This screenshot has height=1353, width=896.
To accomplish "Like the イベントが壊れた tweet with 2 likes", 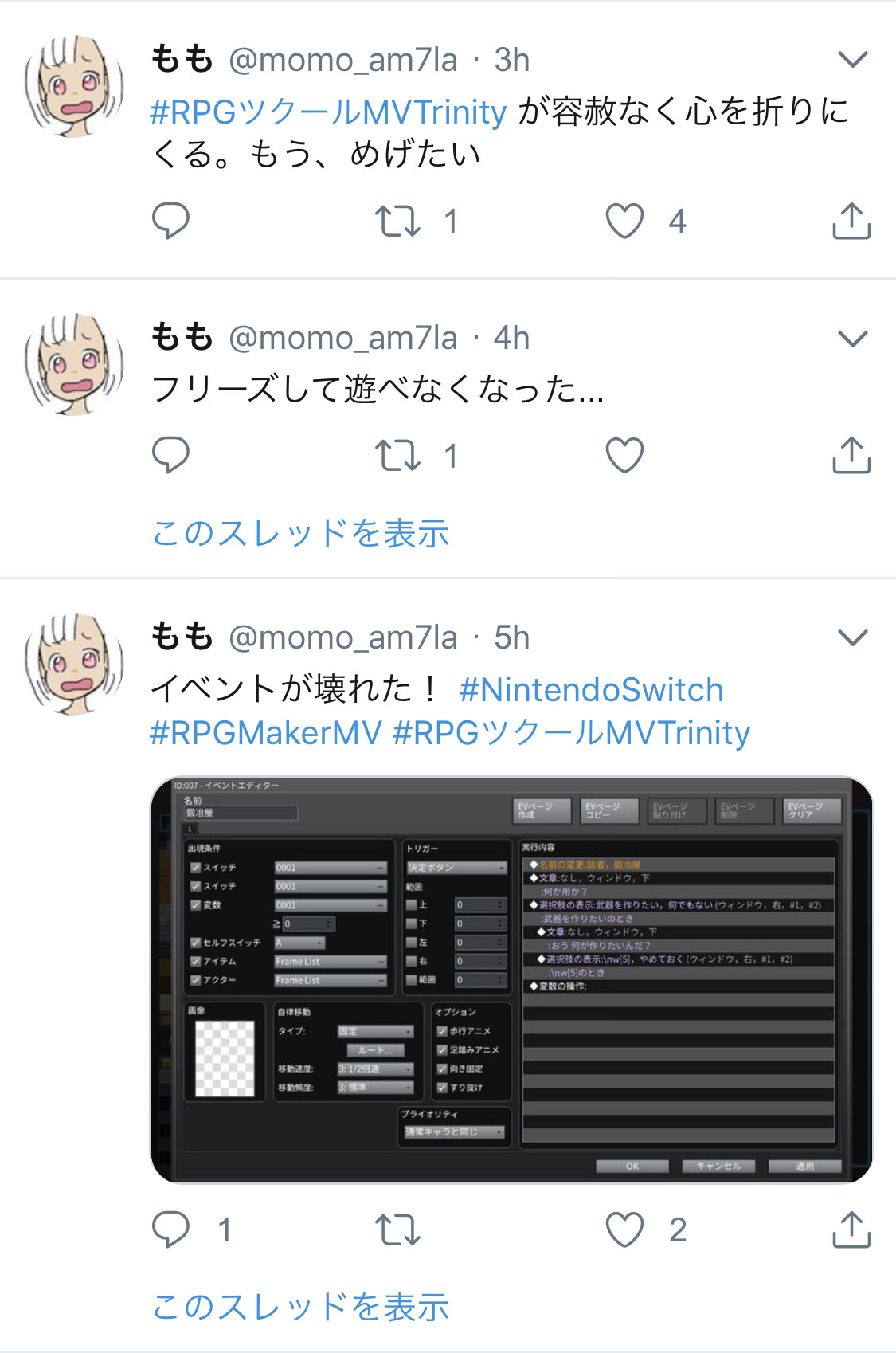I will pyautogui.click(x=624, y=1229).
